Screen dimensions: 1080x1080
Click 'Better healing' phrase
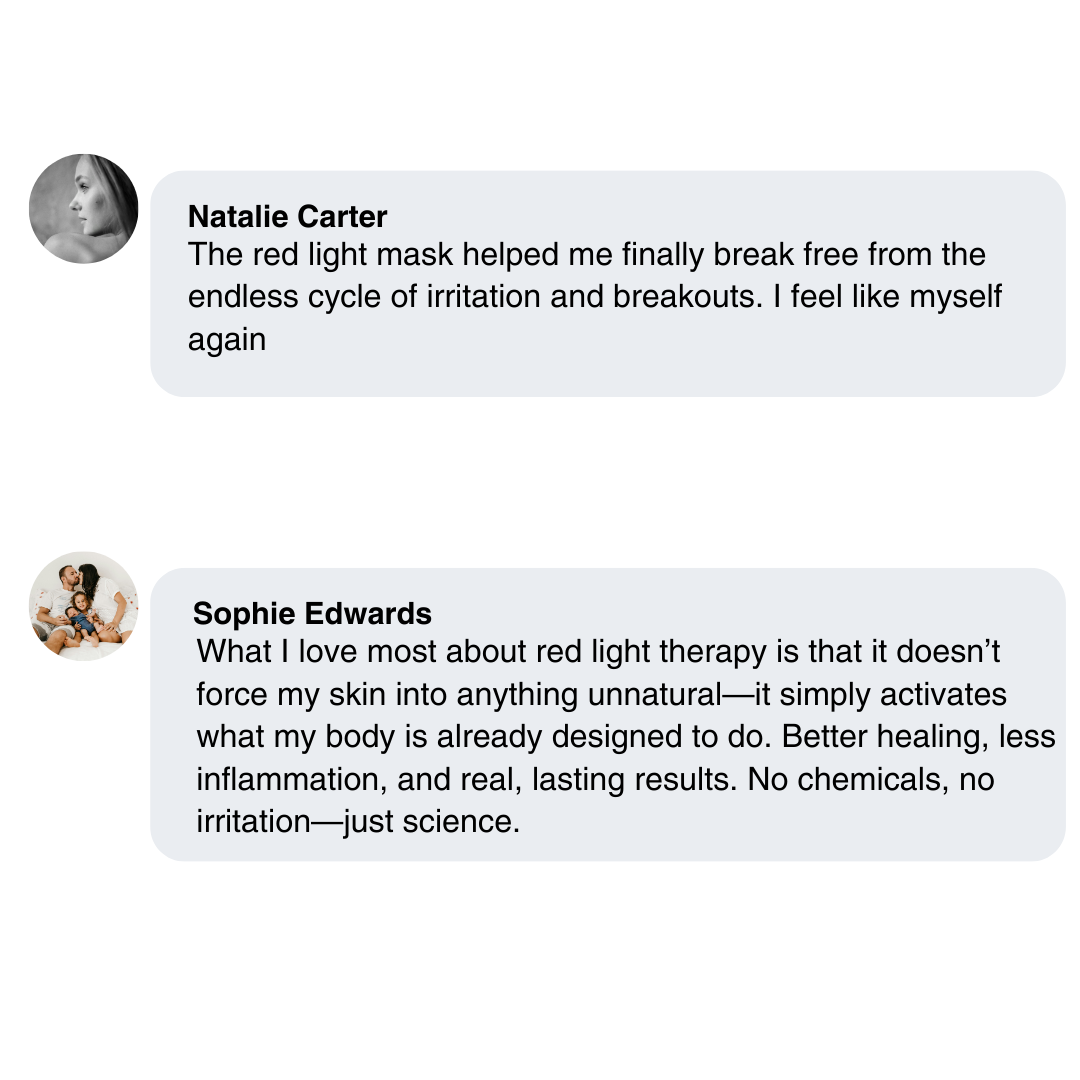pyautogui.click(x=880, y=737)
